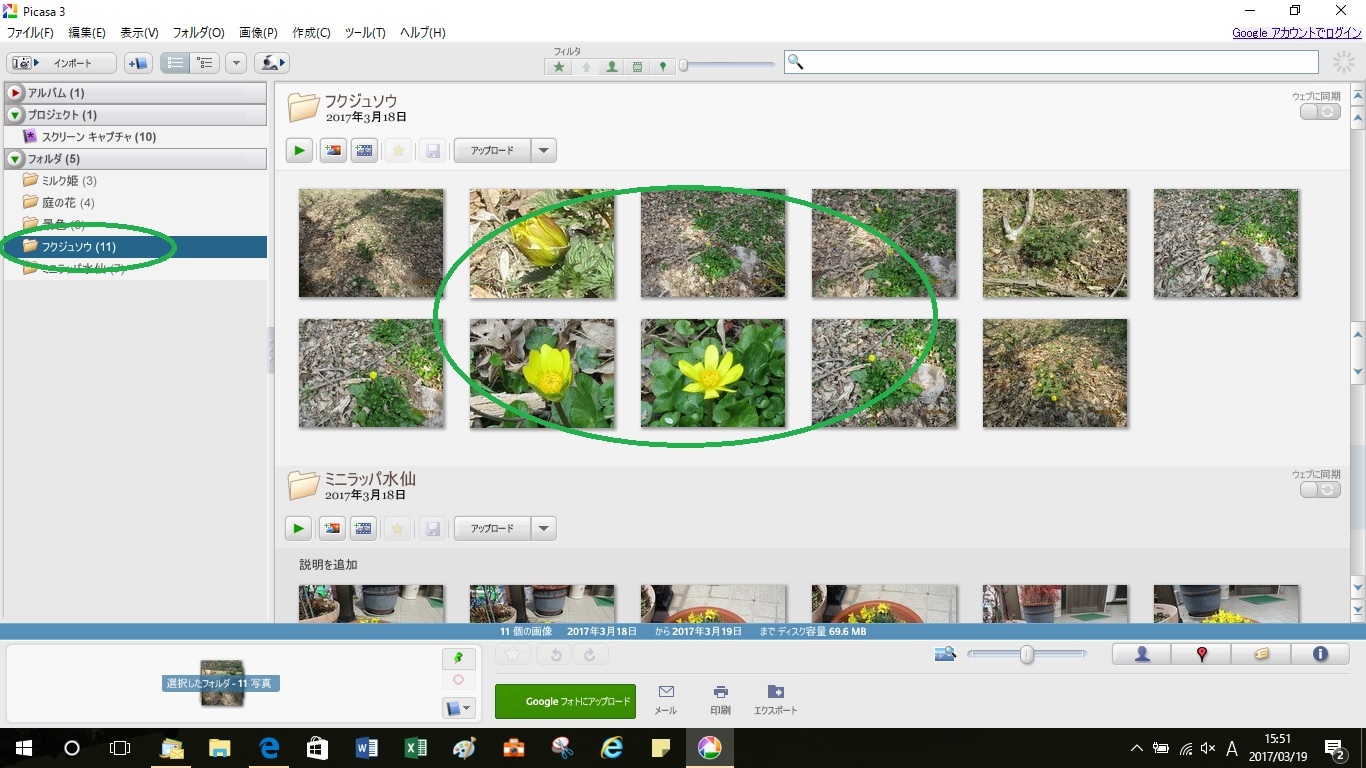Toggle the geotagged photos filter

click(x=662, y=67)
